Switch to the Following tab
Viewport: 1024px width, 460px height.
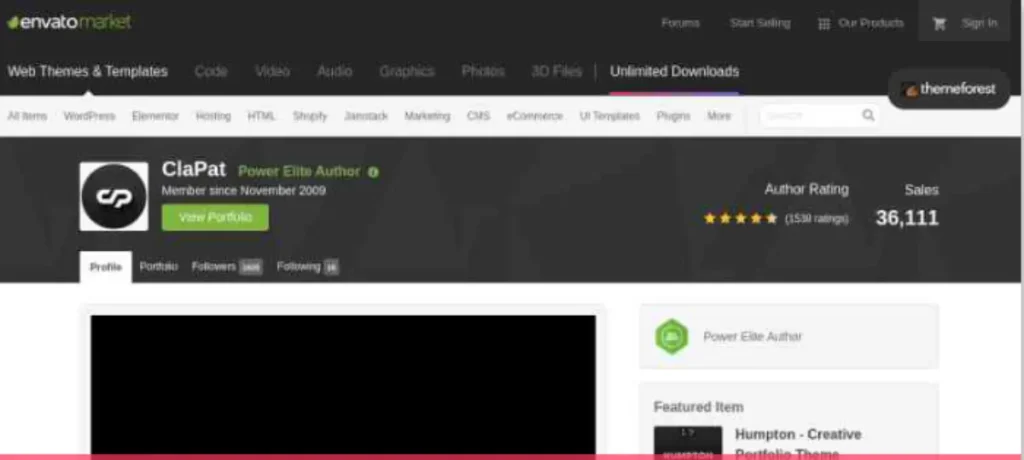coord(308,267)
